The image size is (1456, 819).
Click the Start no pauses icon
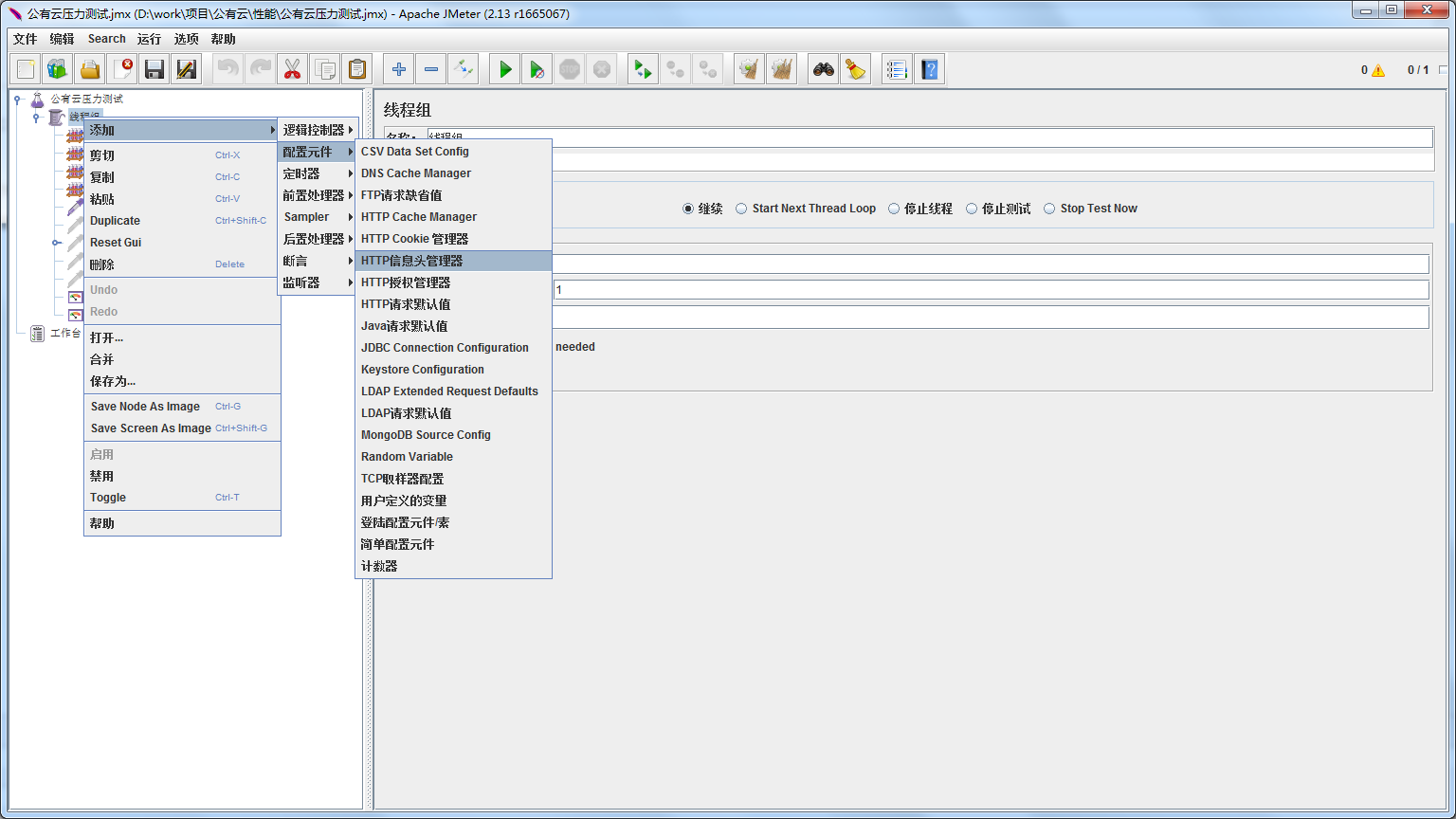pos(537,69)
